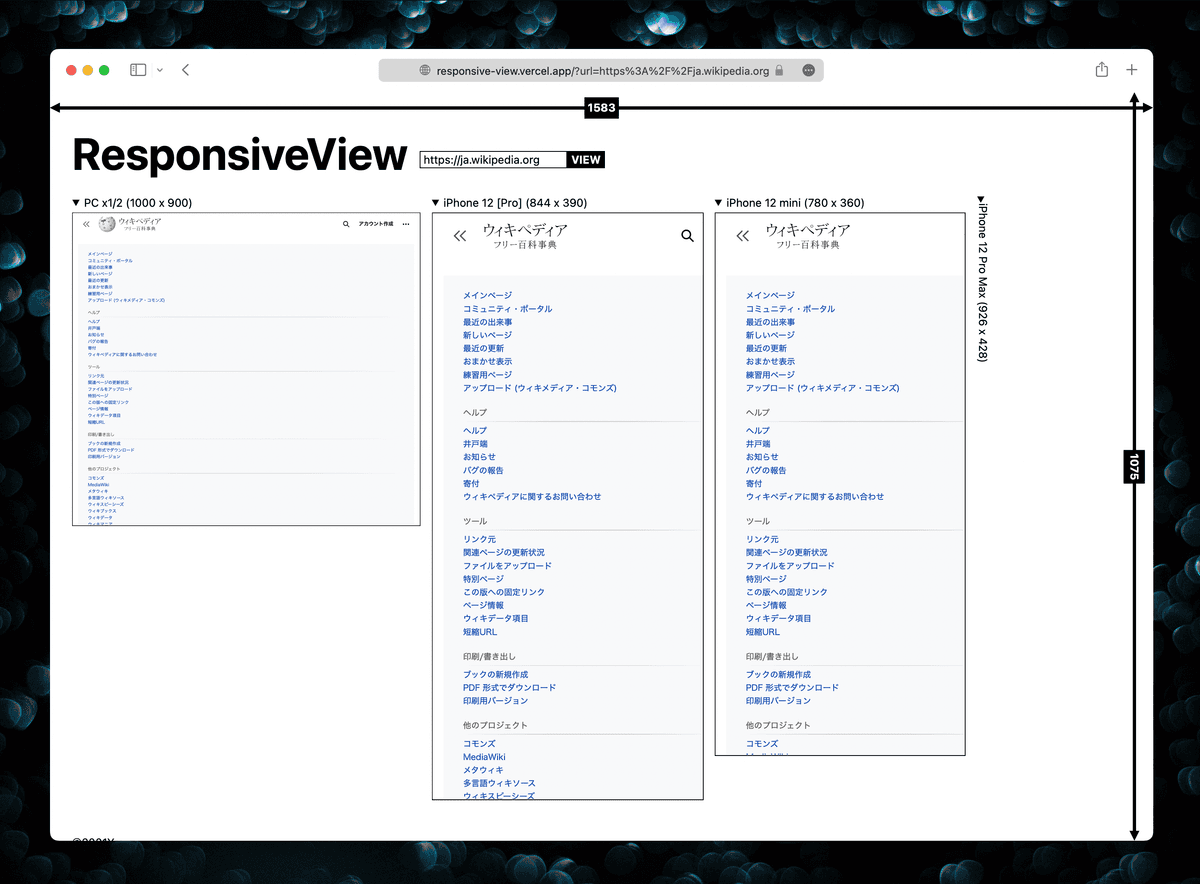Select the « collapse icon in the iPhone 12 mini preview
Viewport: 1200px width, 884px height.
pyautogui.click(x=742, y=236)
